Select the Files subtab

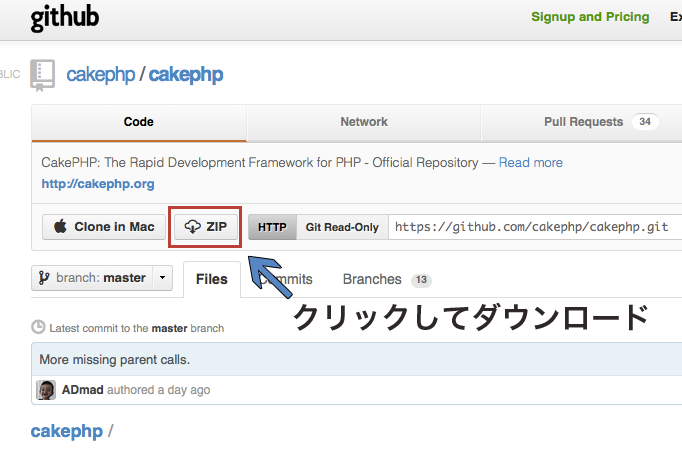point(211,279)
